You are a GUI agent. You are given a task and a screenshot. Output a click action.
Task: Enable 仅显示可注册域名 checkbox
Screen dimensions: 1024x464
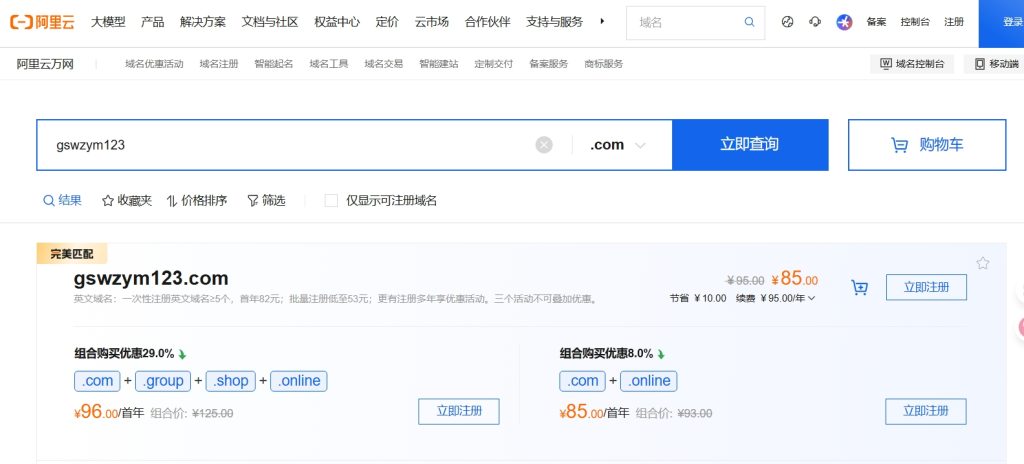tap(331, 200)
